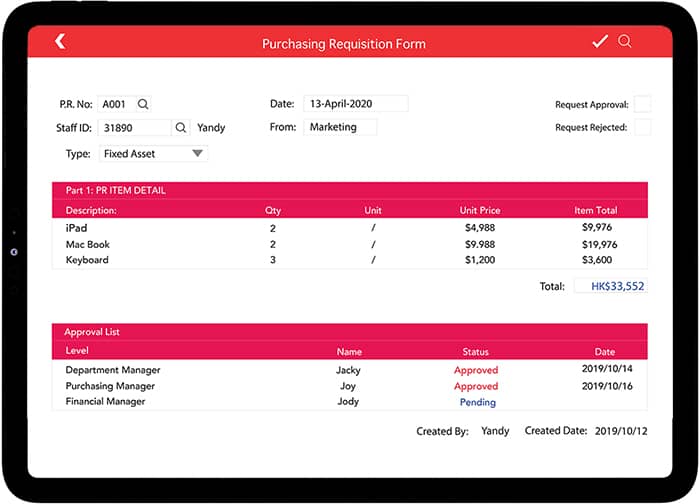Click Jacky's Approved status
The height and width of the screenshot is (504, 700).
coord(476,370)
